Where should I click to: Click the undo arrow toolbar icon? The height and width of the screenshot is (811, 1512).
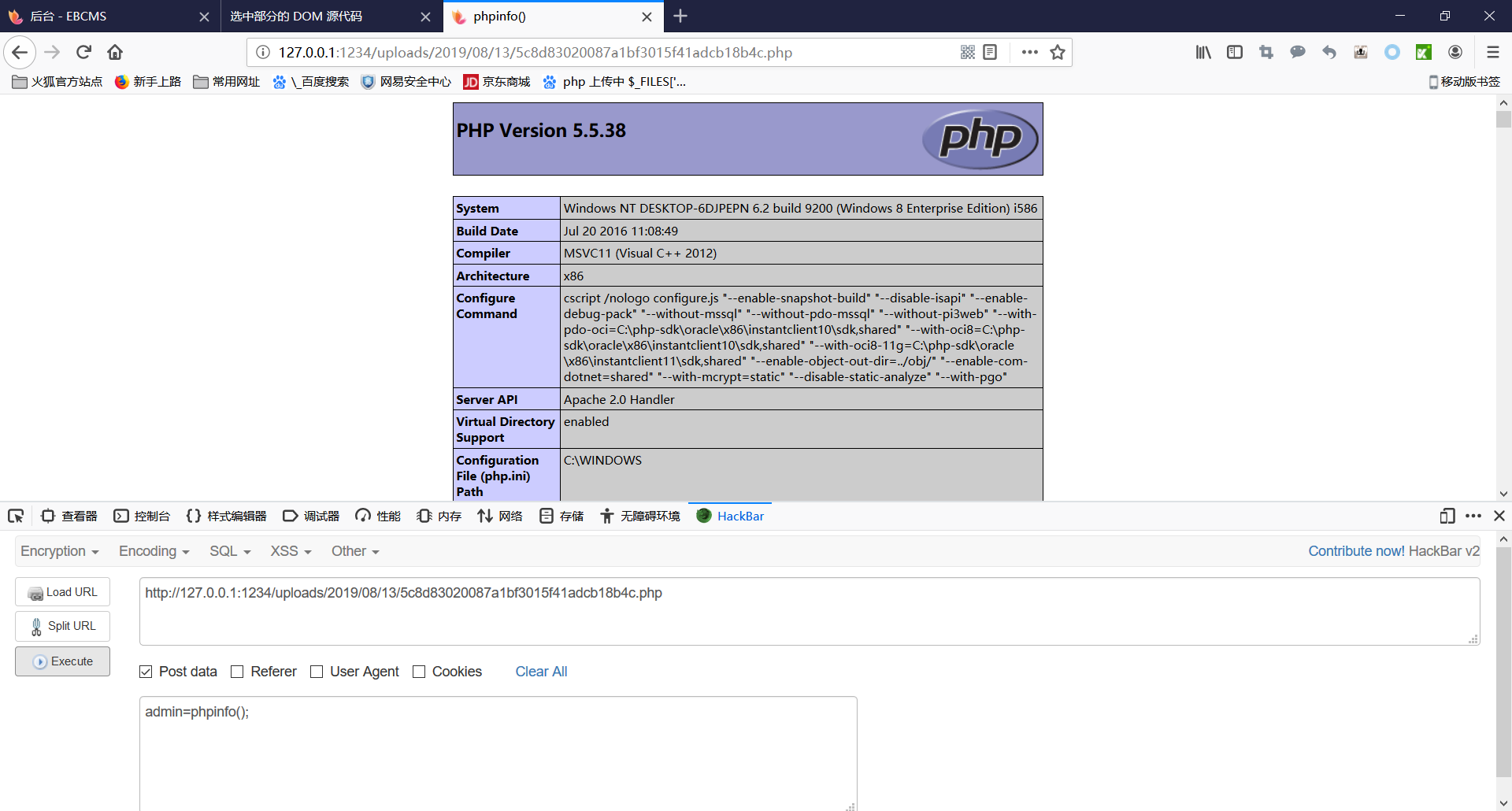coord(1329,52)
